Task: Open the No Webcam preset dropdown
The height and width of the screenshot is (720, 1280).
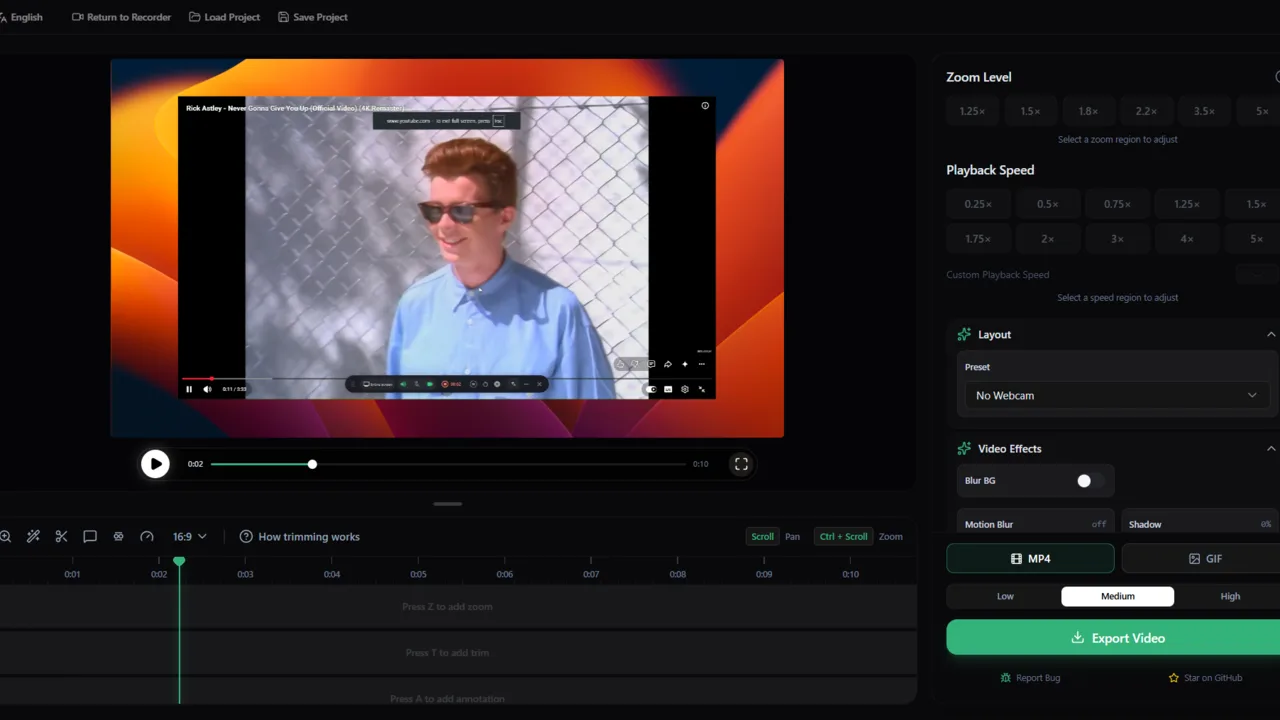Action: pyautogui.click(x=1116, y=396)
